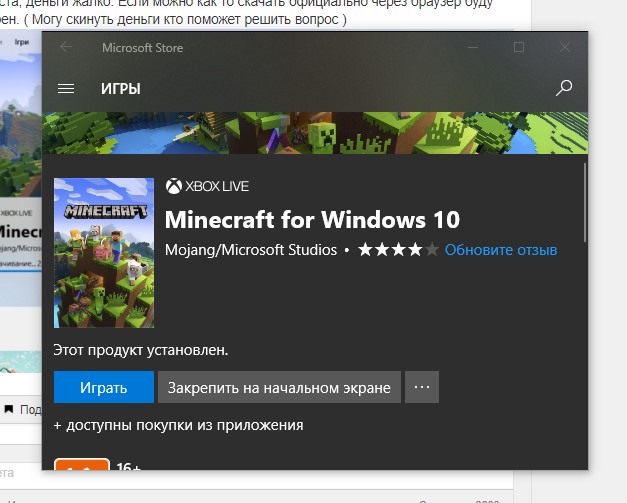The width and height of the screenshot is (627, 503).
Task: Select the Minecraft for Windows 10 title
Action: pyautogui.click(x=312, y=220)
